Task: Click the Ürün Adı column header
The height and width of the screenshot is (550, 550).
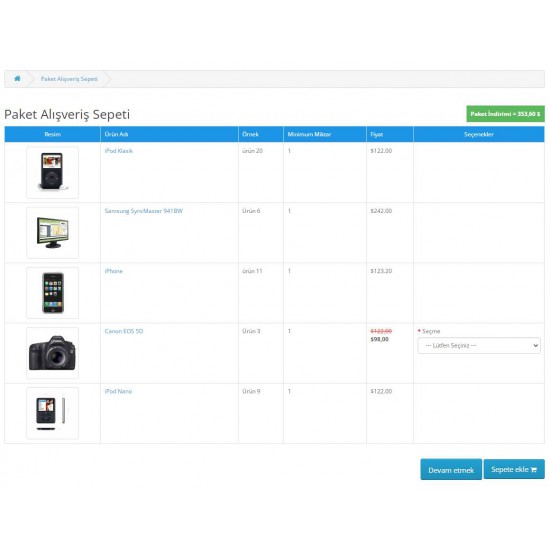Action: 169,134
